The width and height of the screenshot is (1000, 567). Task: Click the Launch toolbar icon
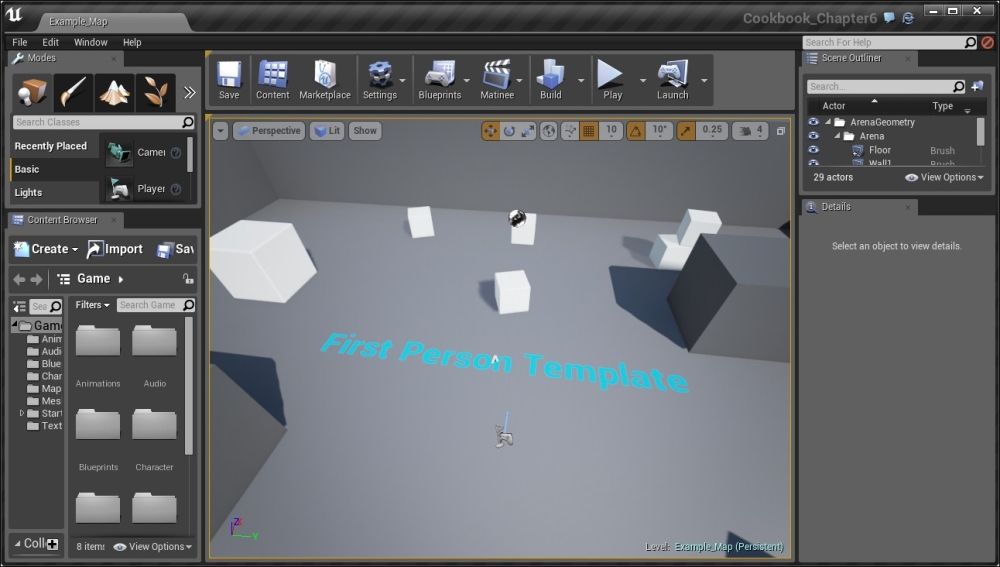672,80
